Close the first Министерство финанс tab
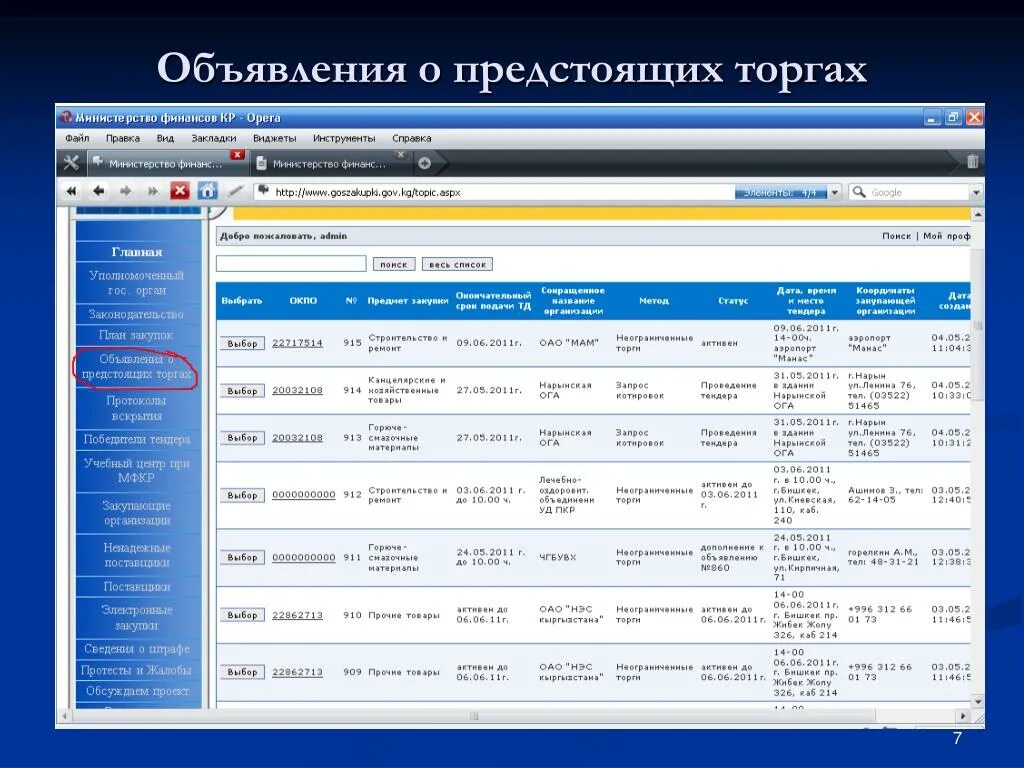Image resolution: width=1024 pixels, height=768 pixels. coord(237,155)
